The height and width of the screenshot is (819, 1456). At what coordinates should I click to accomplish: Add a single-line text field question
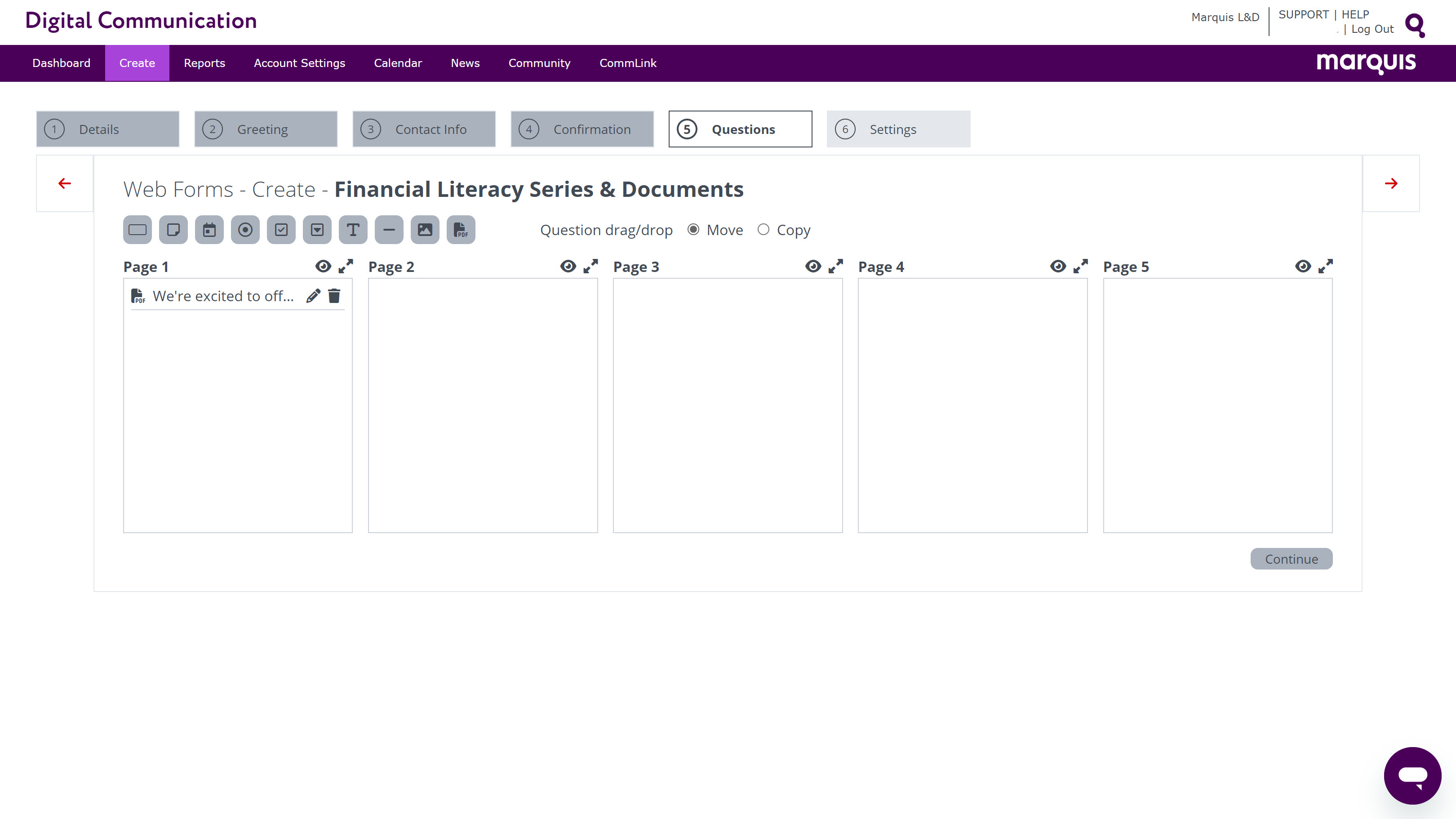coord(138,230)
